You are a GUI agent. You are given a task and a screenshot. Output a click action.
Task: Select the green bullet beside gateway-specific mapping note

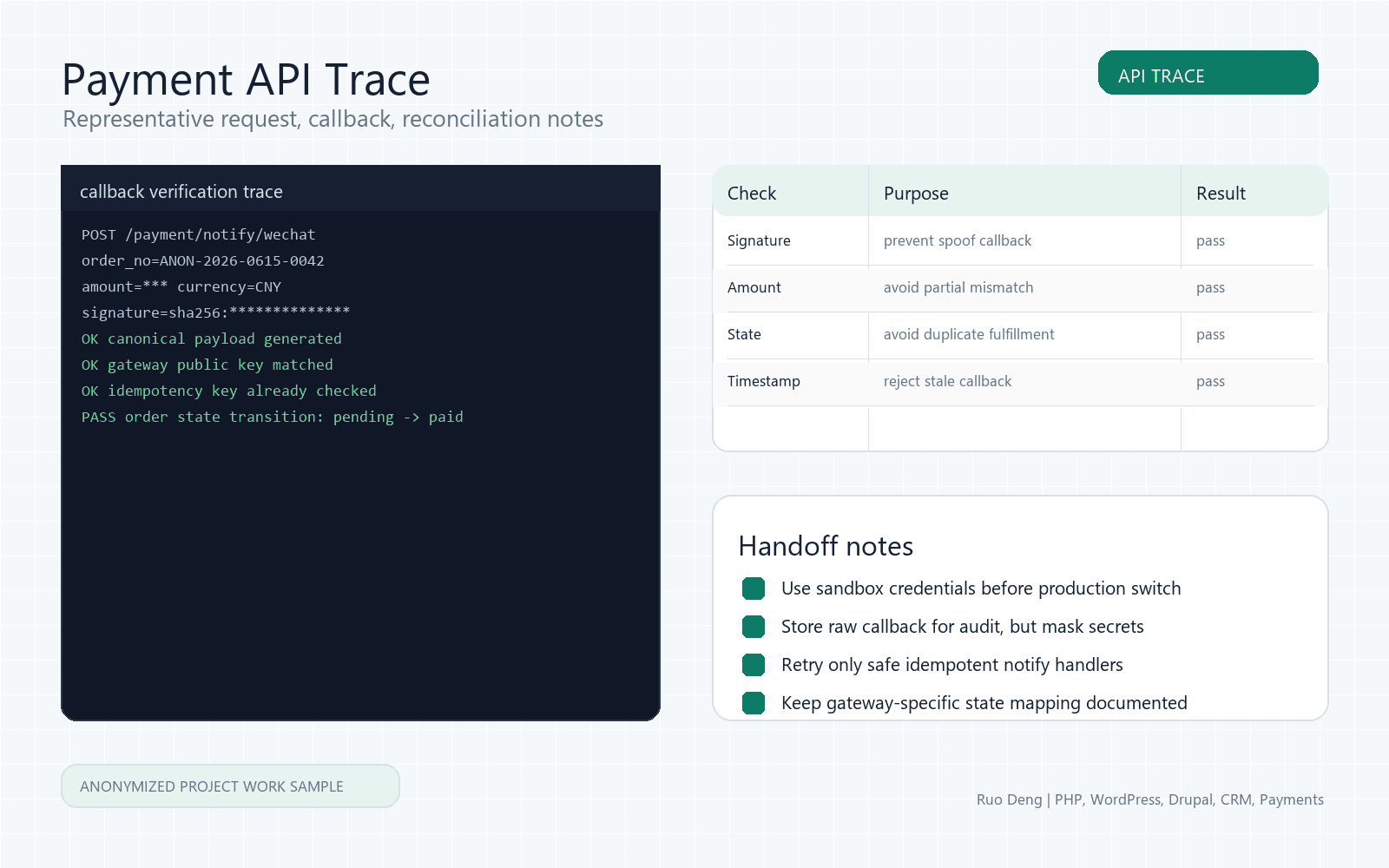pos(754,703)
